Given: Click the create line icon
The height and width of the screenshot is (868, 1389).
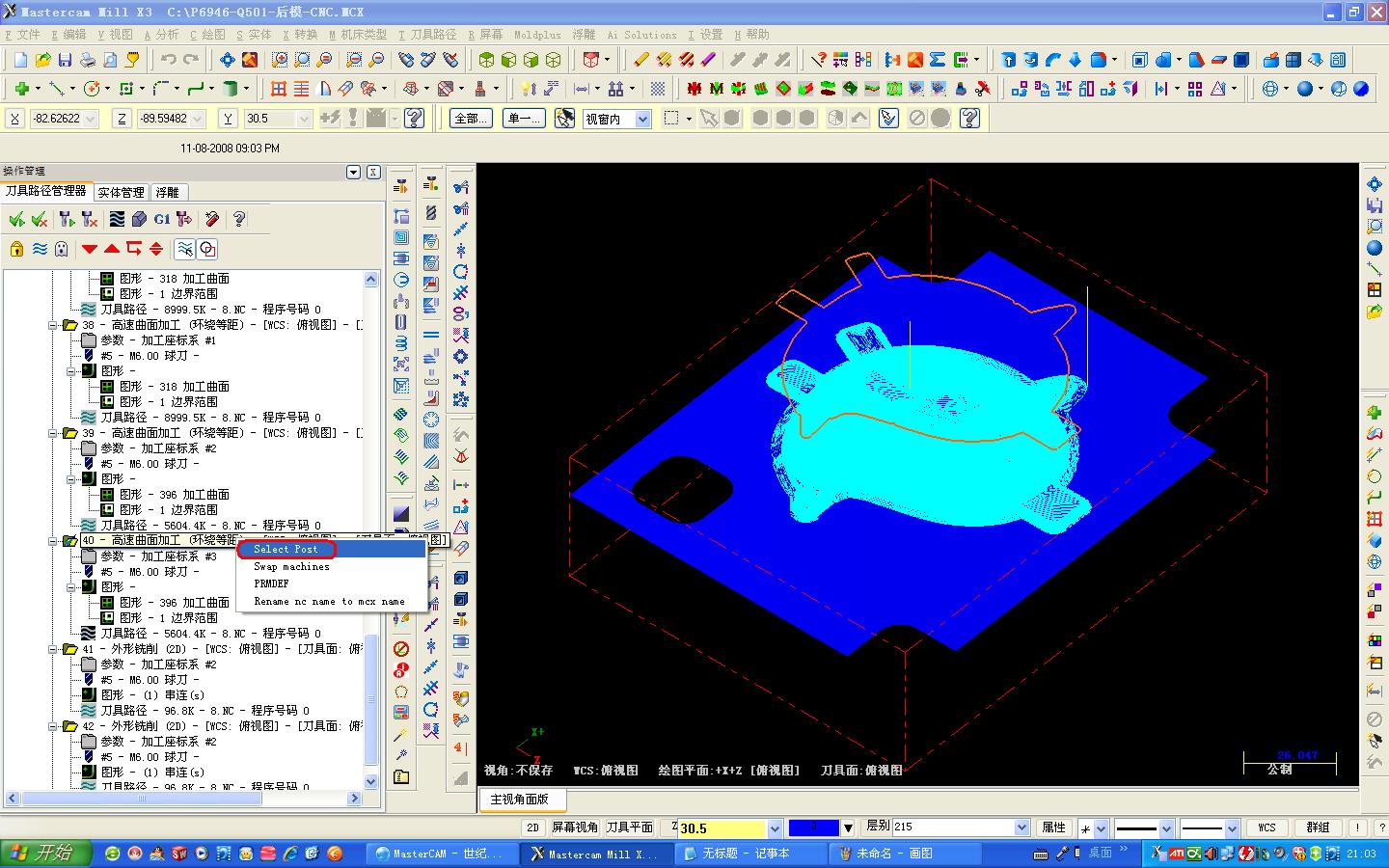Looking at the screenshot, I should 56,89.
